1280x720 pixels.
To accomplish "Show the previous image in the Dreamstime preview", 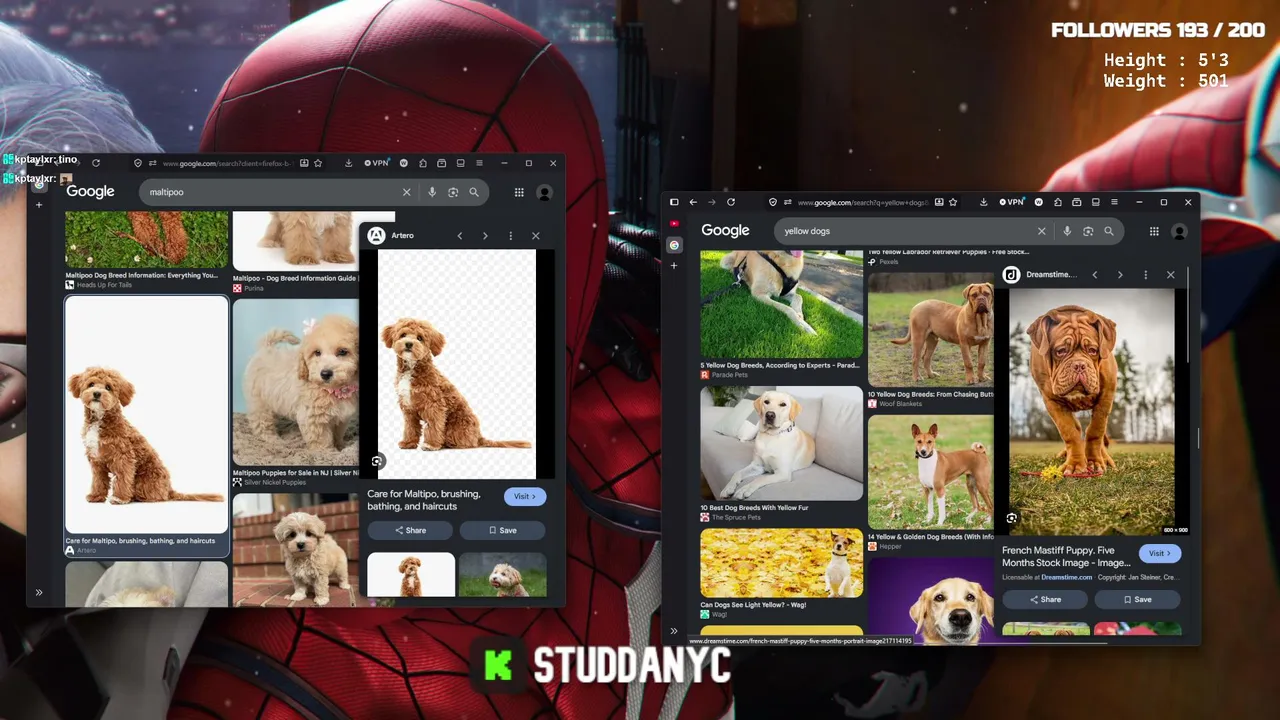I will click(x=1095, y=275).
